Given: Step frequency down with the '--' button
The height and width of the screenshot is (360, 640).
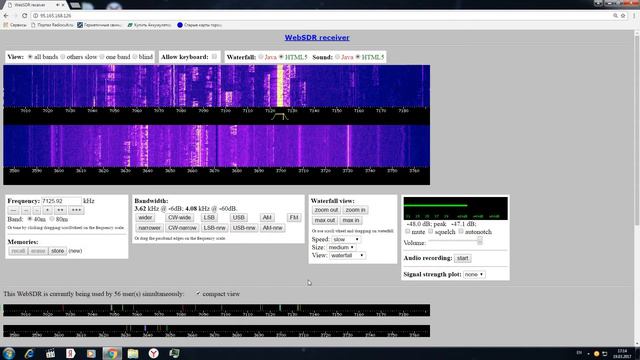Looking at the screenshot, I should pos(25,210).
